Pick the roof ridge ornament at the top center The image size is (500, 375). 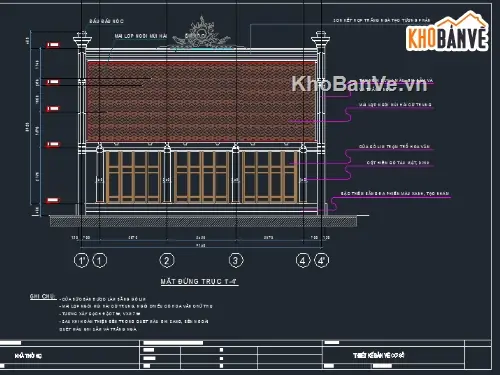[x=201, y=34]
